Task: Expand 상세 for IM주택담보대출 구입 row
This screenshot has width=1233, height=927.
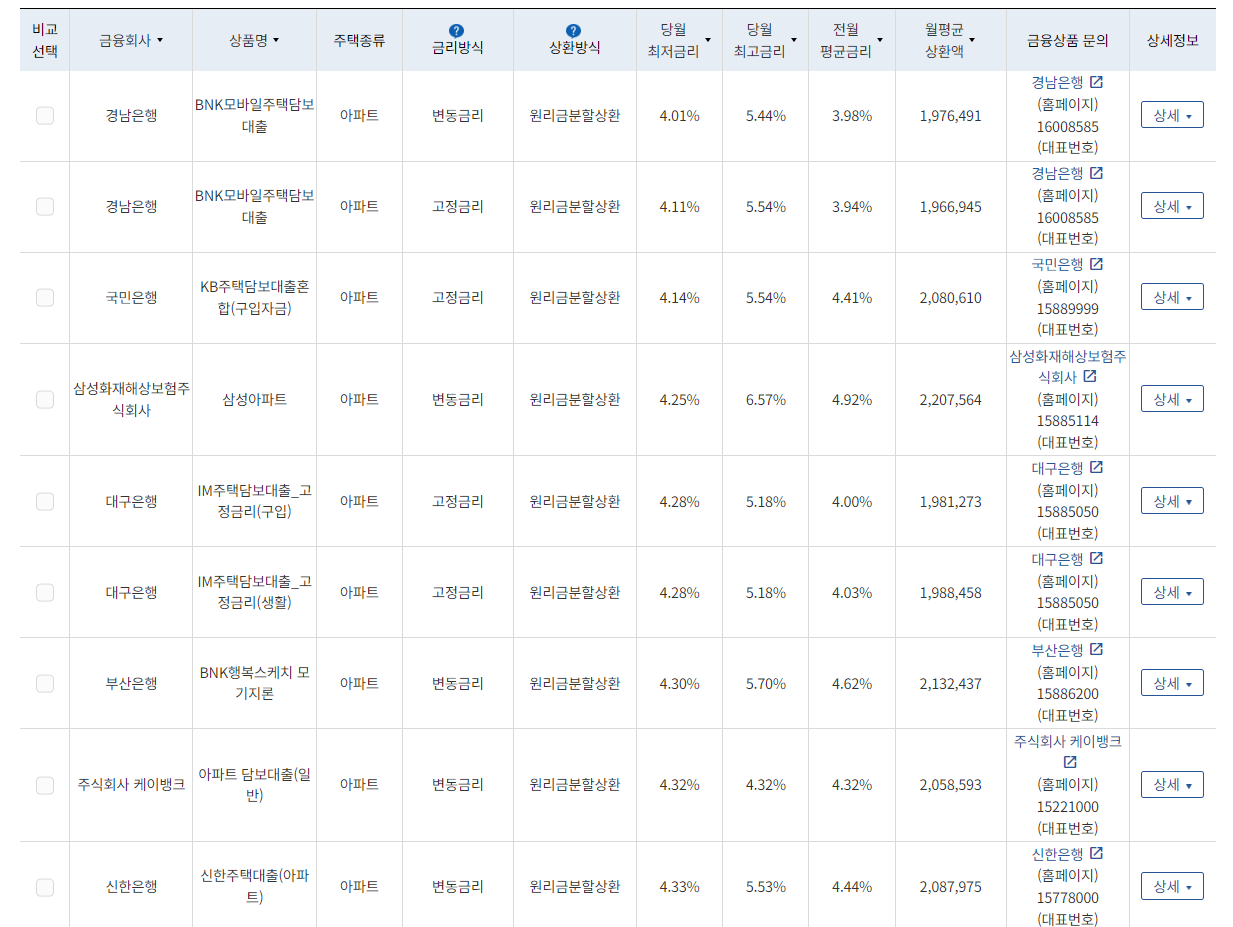Action: point(1172,502)
